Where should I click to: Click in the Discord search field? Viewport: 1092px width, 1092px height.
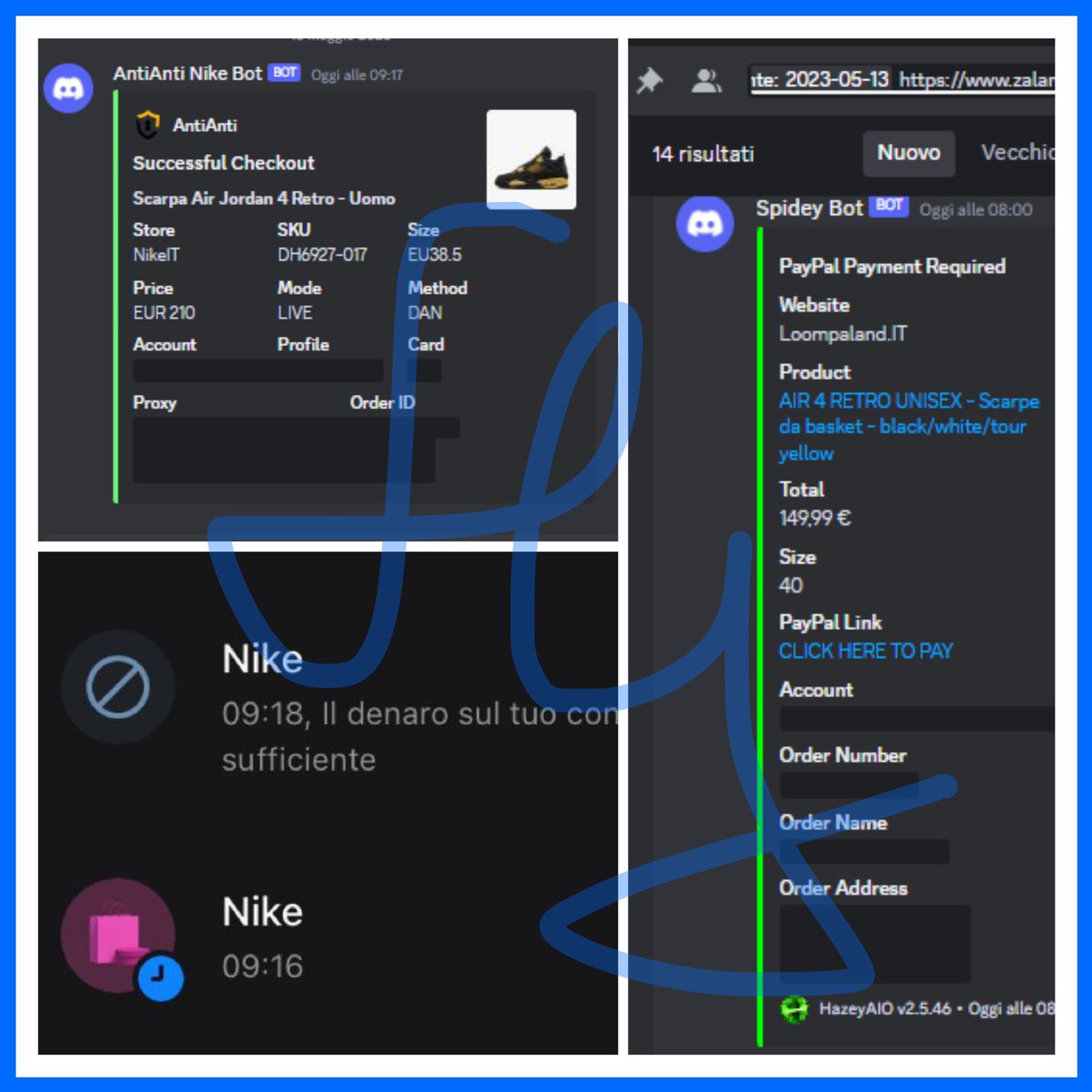[902, 80]
